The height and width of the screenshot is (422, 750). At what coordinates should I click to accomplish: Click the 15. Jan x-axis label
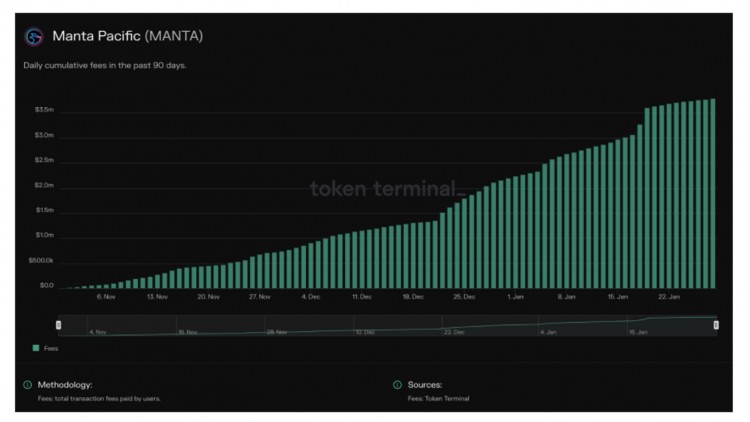click(x=618, y=297)
